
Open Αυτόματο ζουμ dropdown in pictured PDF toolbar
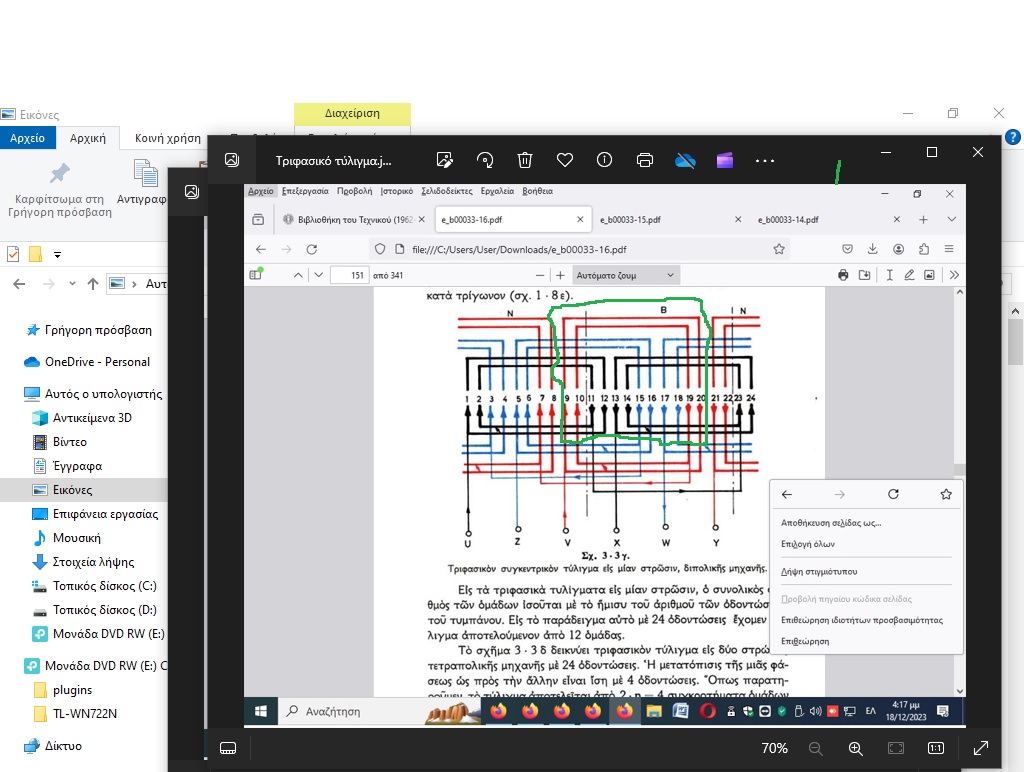626,276
